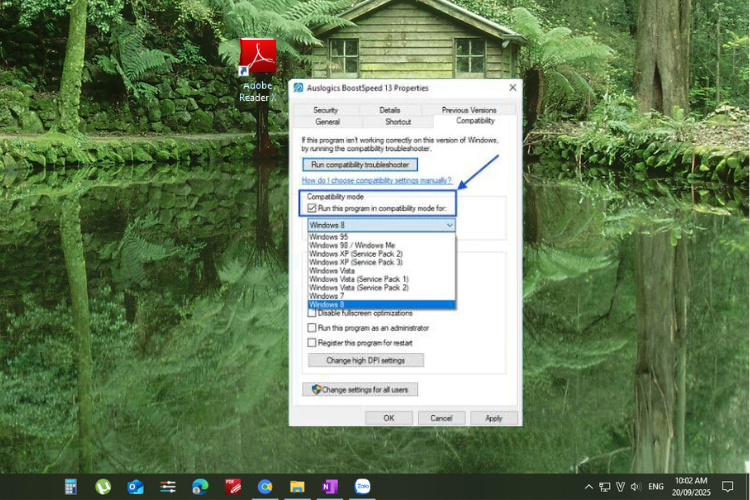This screenshot has width=750, height=500.
Task: Select the Compatibility tab
Action: [x=475, y=121]
